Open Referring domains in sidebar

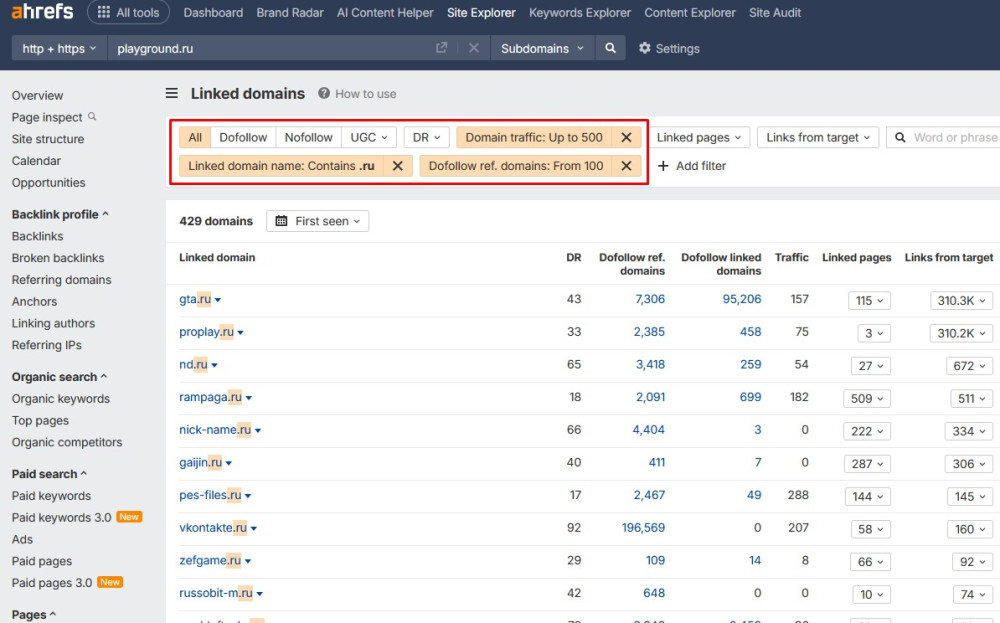point(61,280)
